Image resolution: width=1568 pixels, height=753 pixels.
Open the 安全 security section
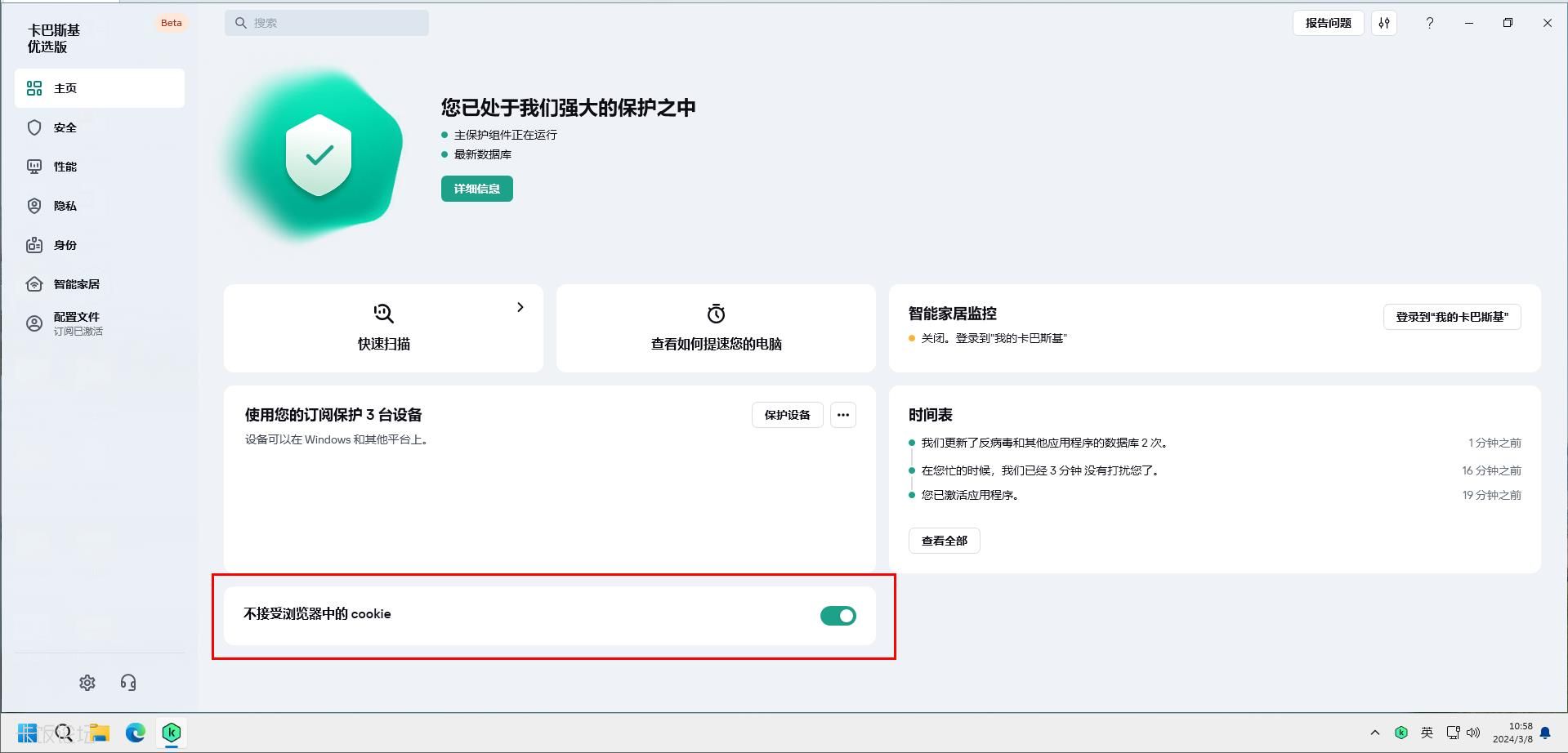100,127
